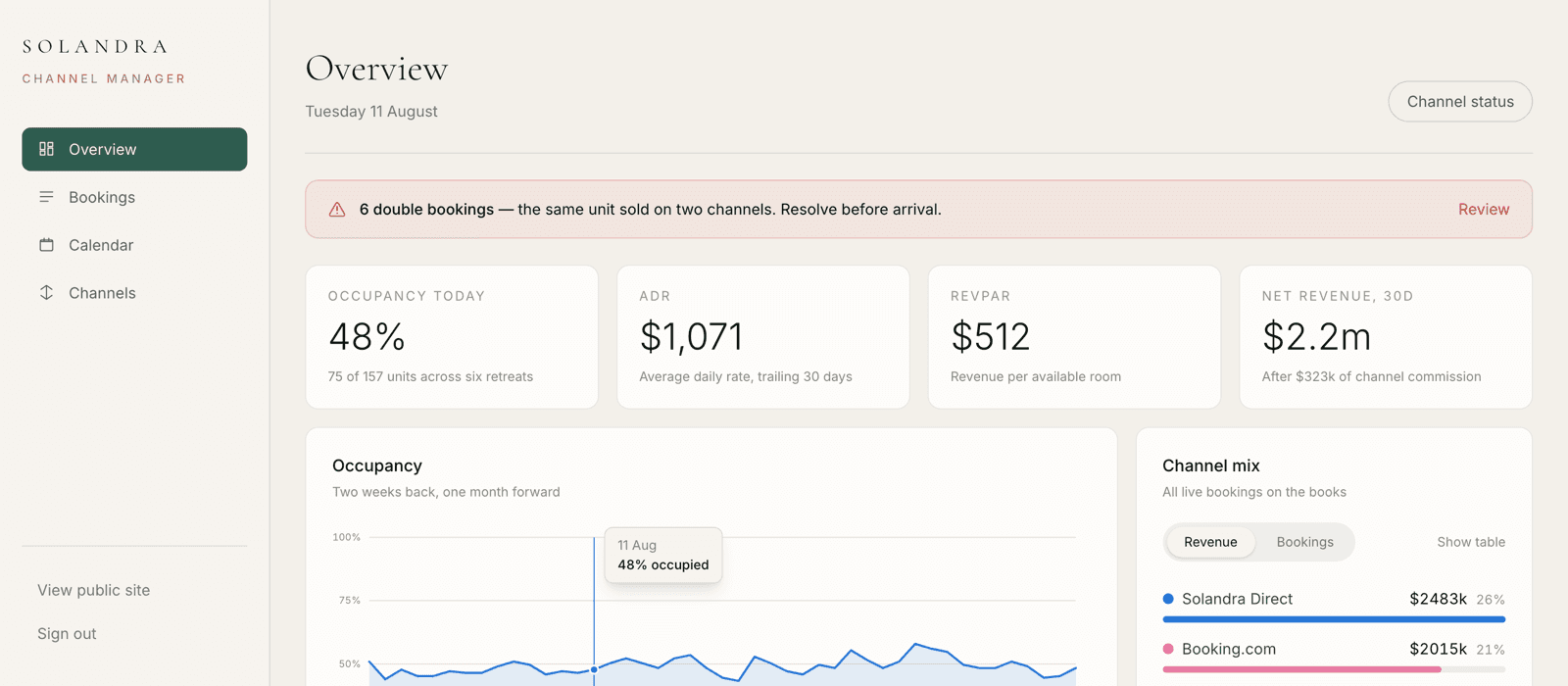Navigate to Channels in the sidebar
Screen dimensions: 1568x686
point(134,293)
